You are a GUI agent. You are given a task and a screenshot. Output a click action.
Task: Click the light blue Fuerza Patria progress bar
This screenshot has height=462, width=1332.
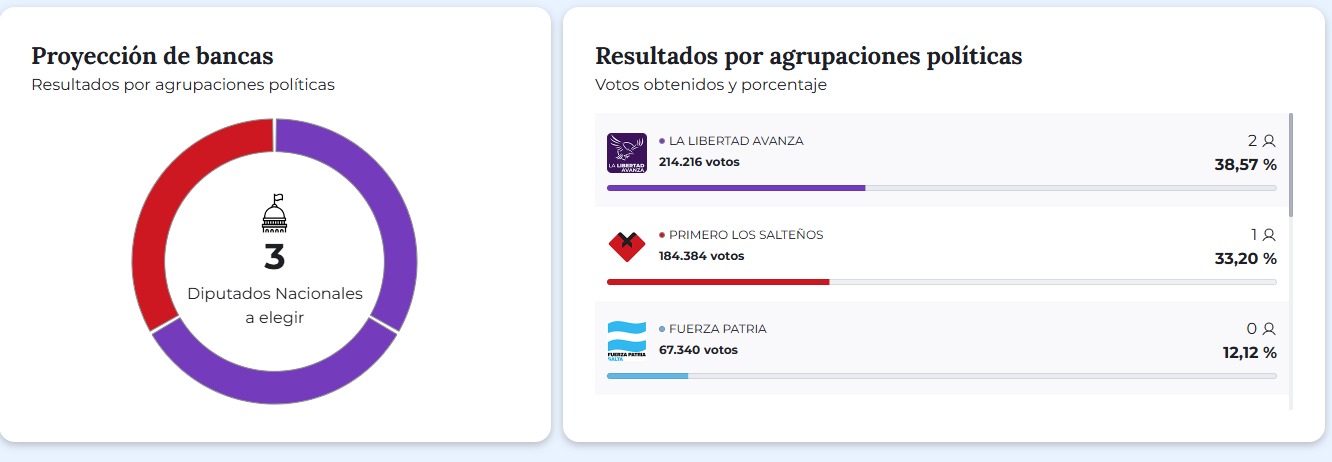click(647, 376)
